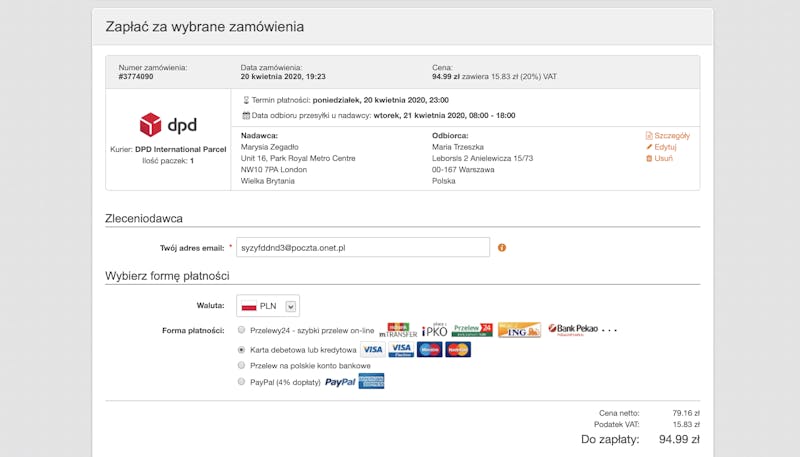Click the dropdown arrow next to PLN
Image resolution: width=800 pixels, height=457 pixels.
pyautogui.click(x=291, y=307)
